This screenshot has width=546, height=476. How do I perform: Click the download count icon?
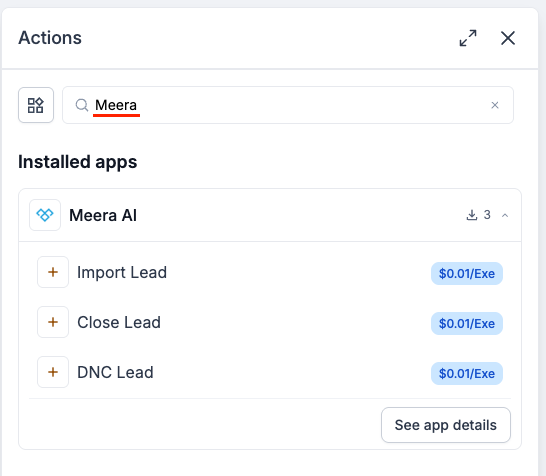[x=471, y=215]
